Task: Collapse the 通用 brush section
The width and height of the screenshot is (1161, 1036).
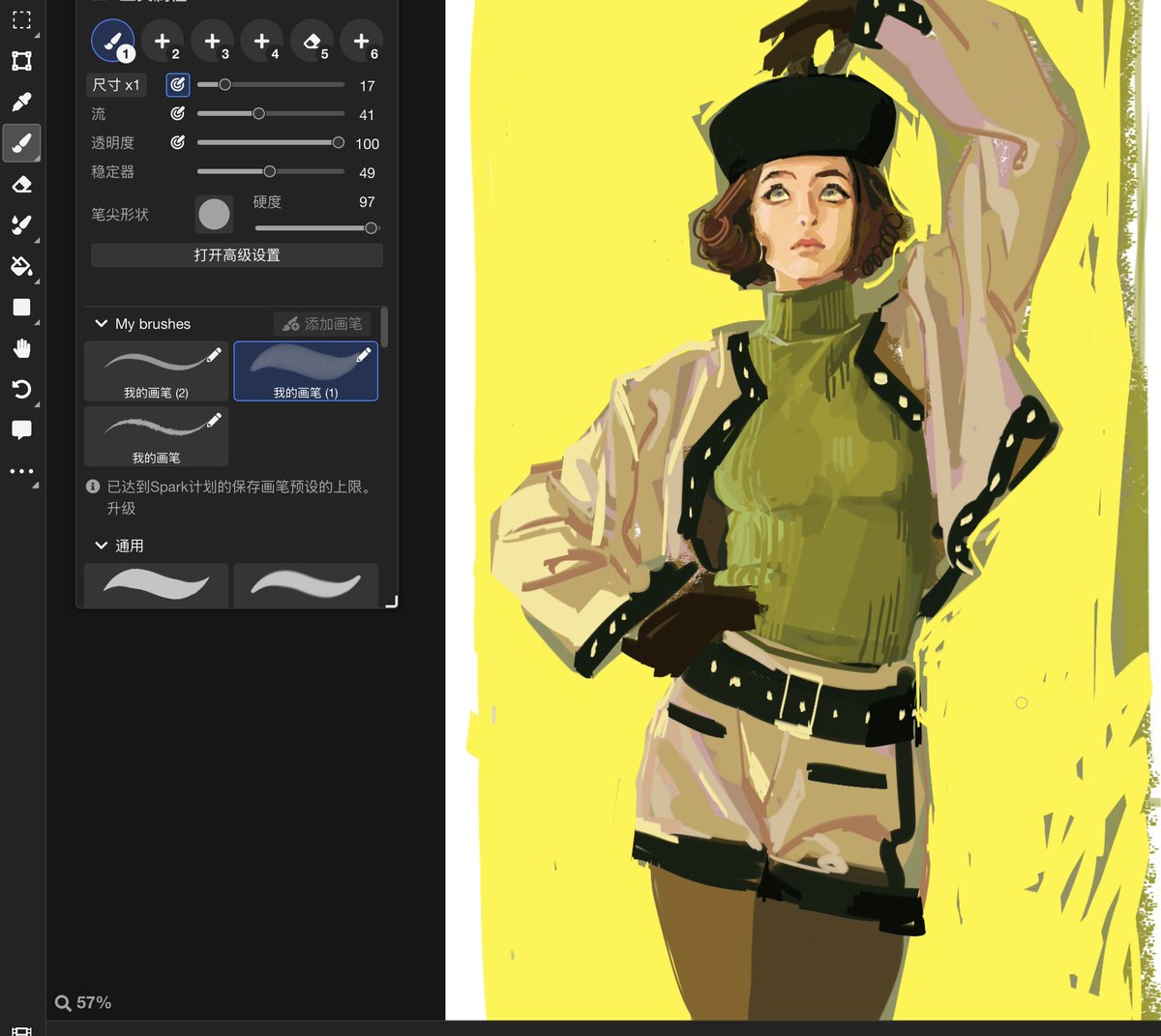Action: tap(102, 545)
